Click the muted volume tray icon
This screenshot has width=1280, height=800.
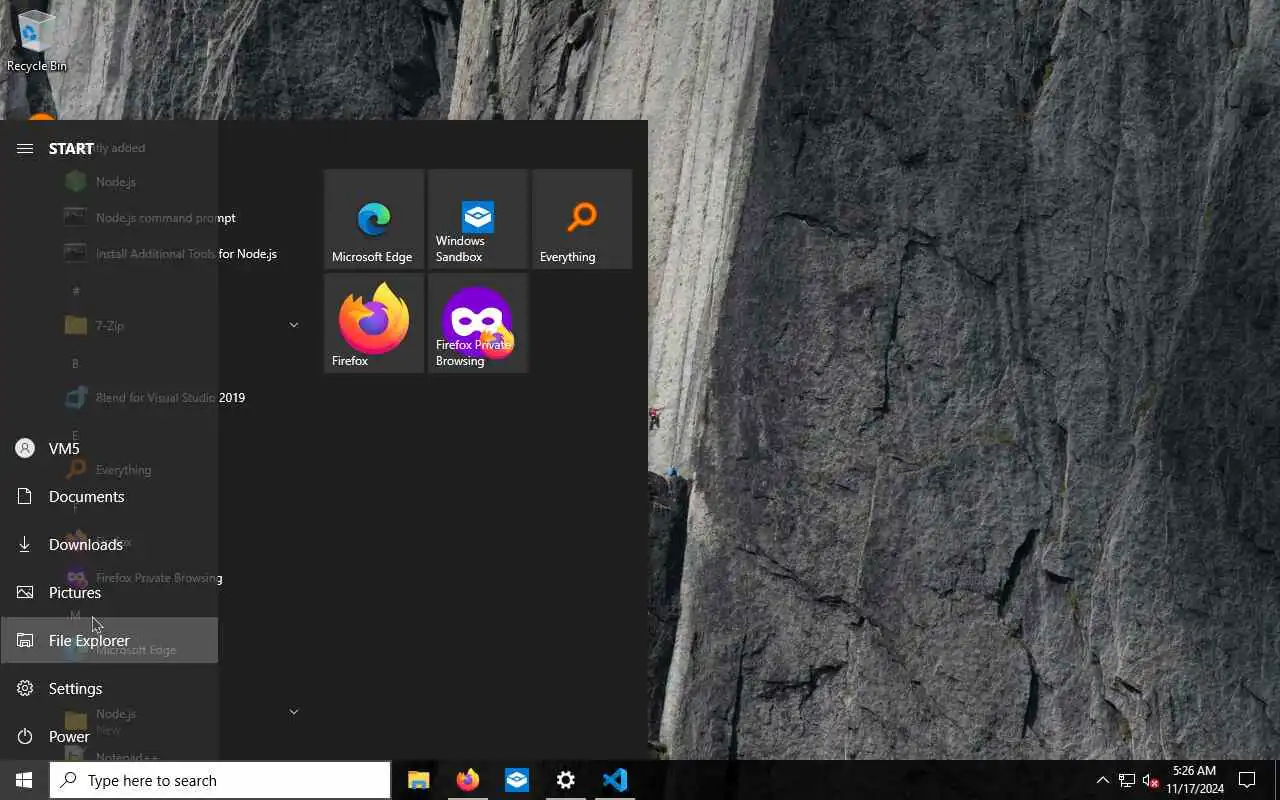pyautogui.click(x=1150, y=780)
